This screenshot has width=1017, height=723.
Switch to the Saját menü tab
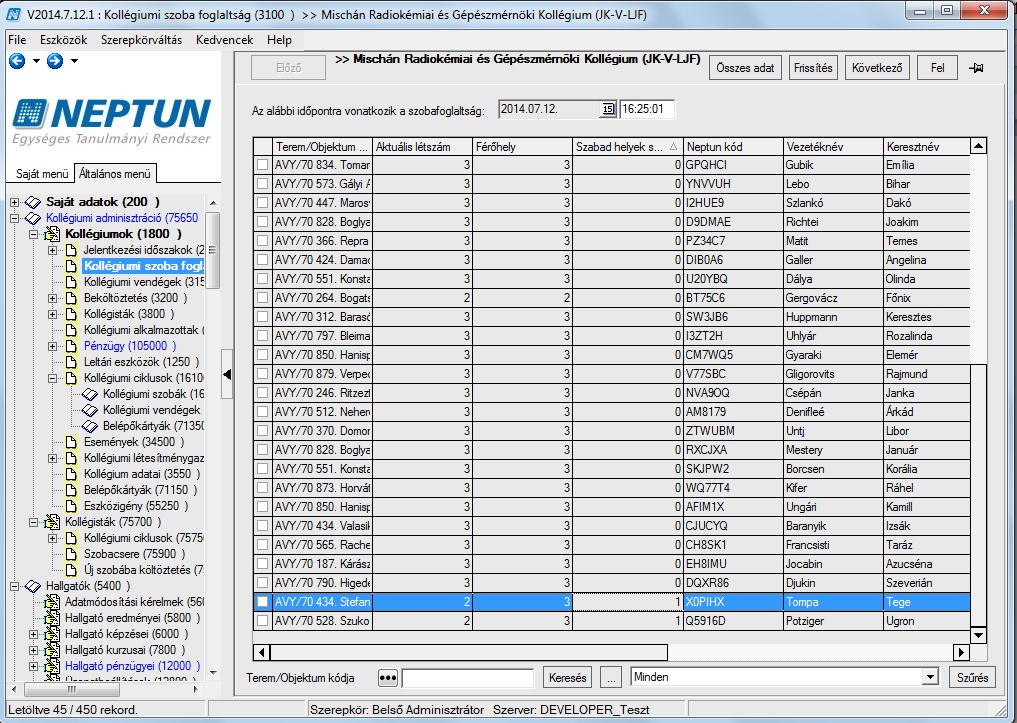tap(42, 174)
